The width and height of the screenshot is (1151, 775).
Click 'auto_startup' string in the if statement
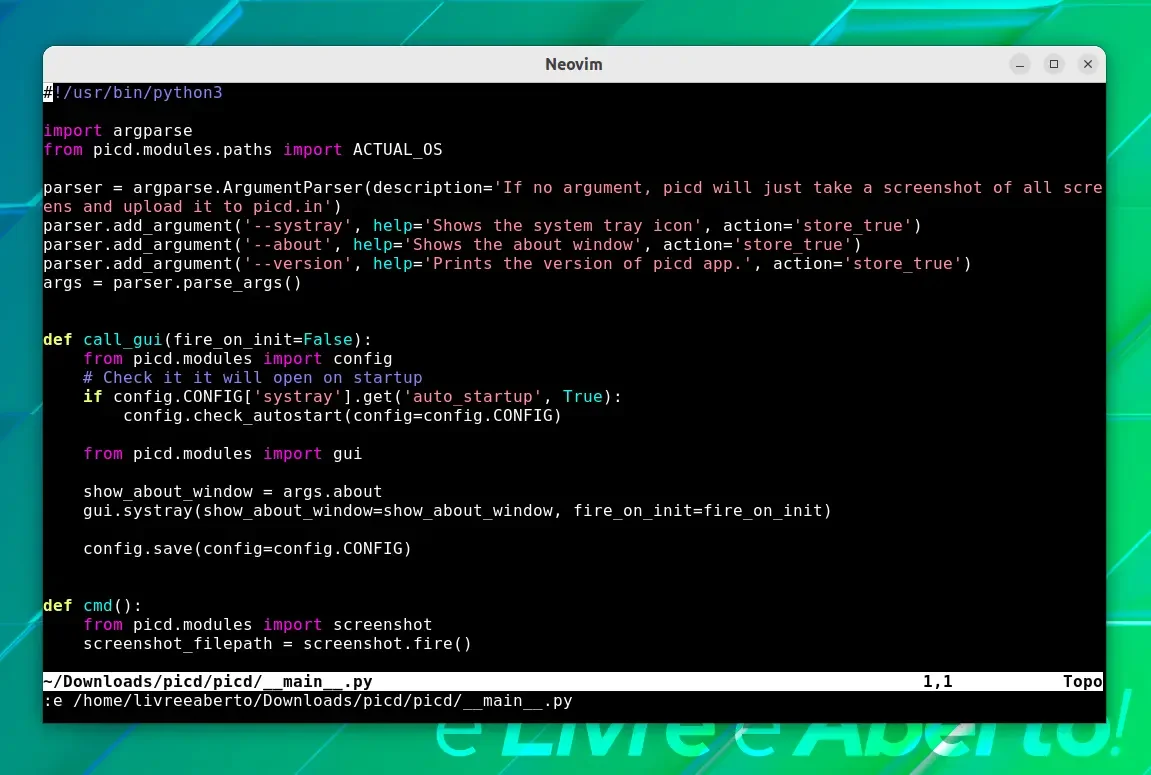click(473, 397)
